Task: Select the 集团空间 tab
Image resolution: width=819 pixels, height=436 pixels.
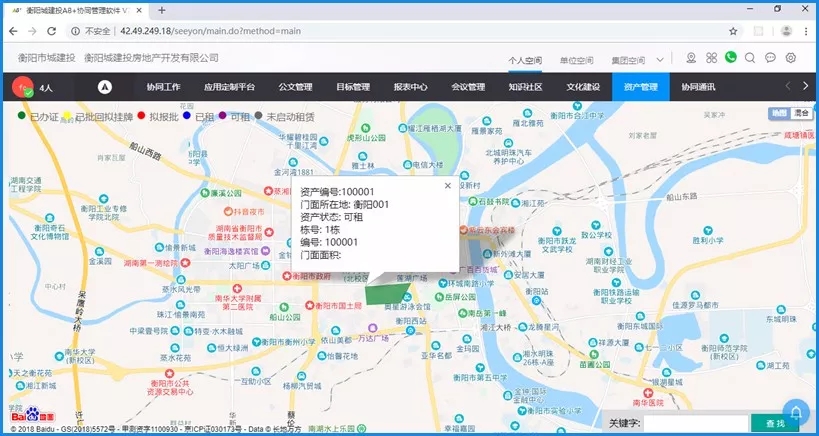Action: (x=628, y=60)
